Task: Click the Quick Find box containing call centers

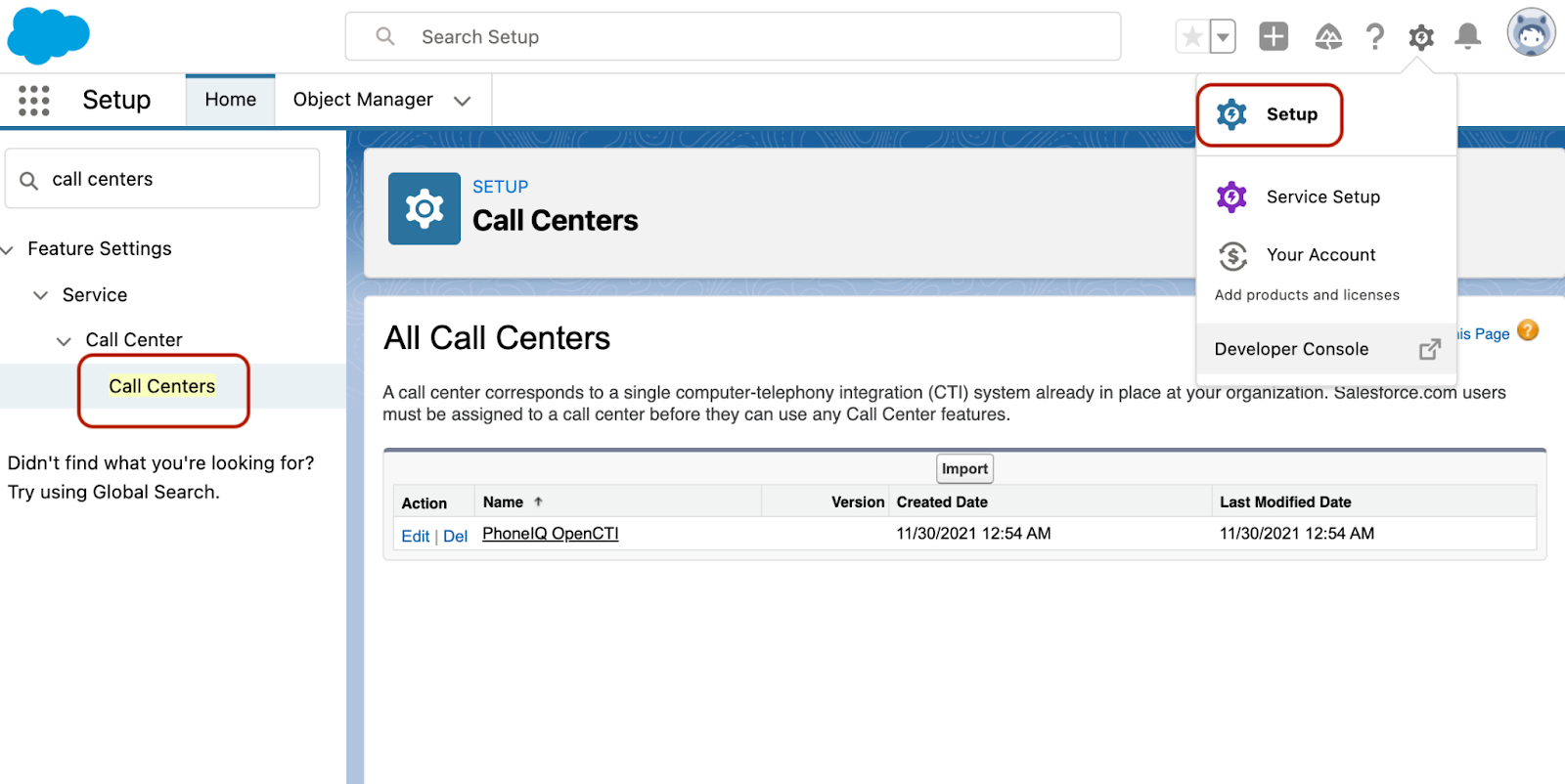Action: tap(162, 179)
